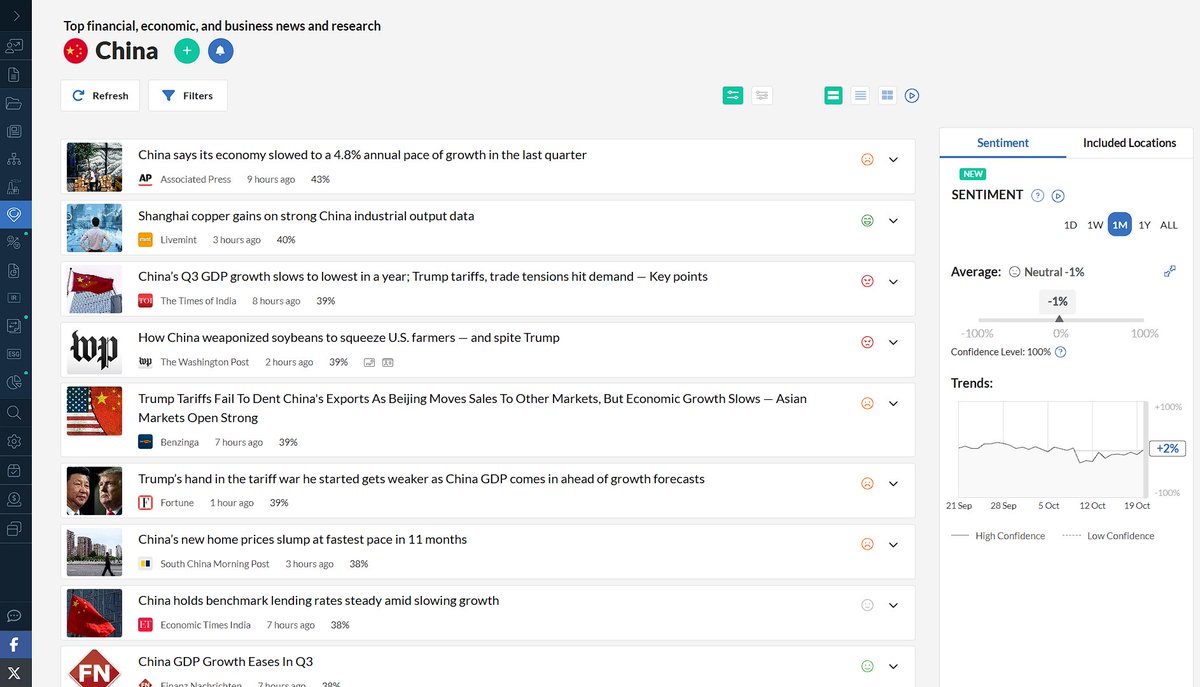Click the Refresh button

[x=100, y=95]
